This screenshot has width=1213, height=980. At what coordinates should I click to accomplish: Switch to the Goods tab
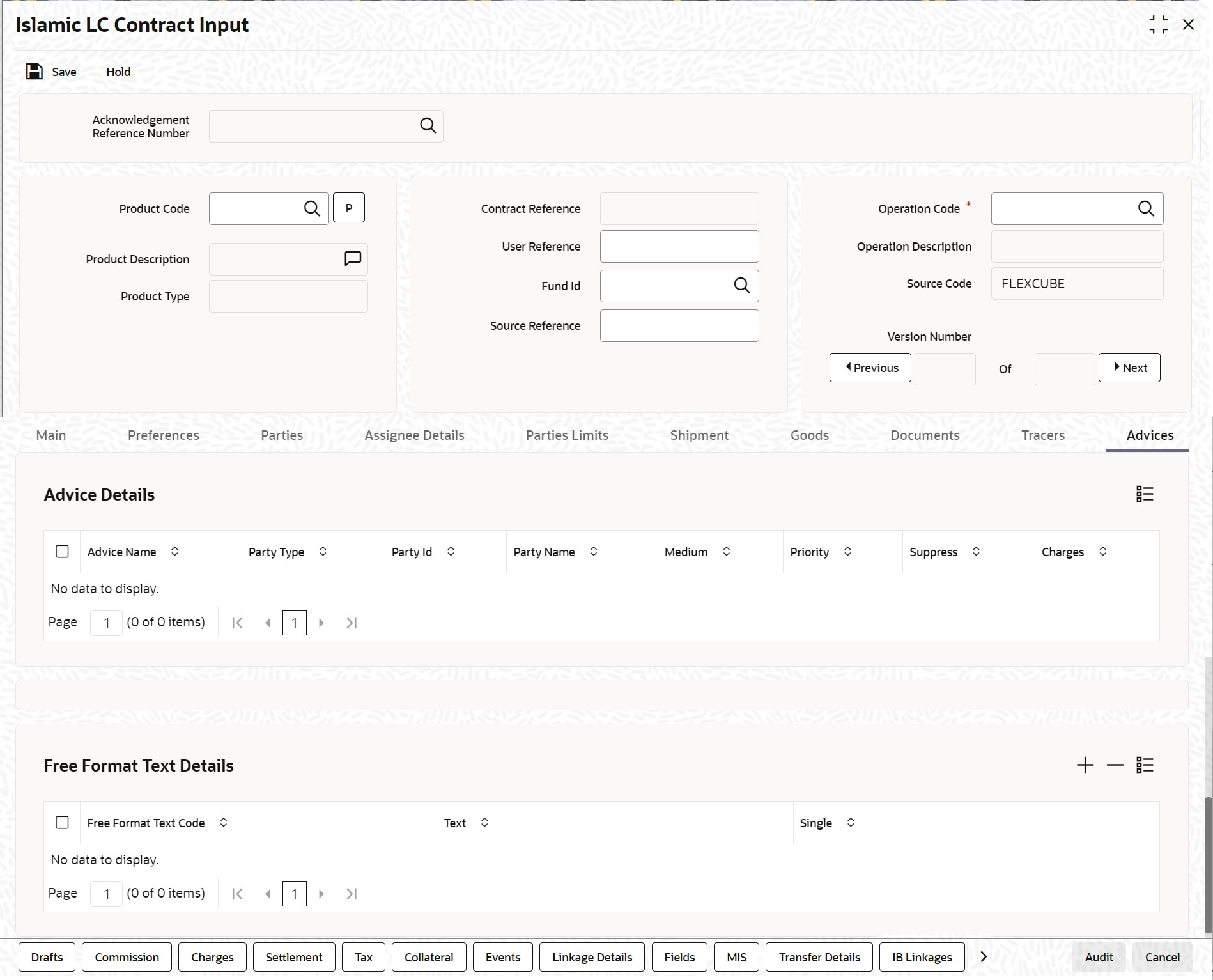point(810,435)
